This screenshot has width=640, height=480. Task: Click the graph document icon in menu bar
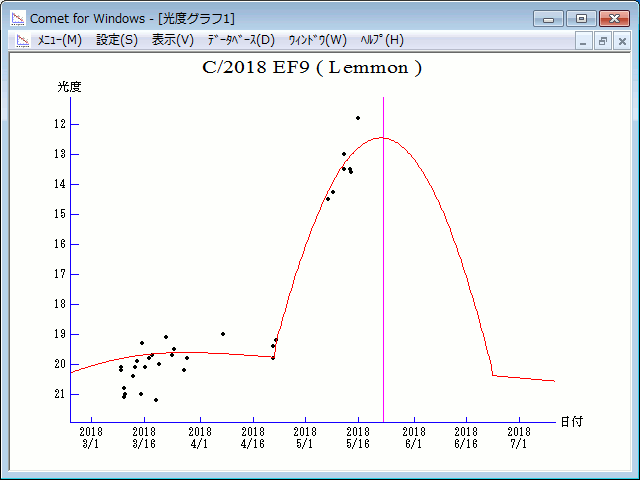[x=22, y=40]
